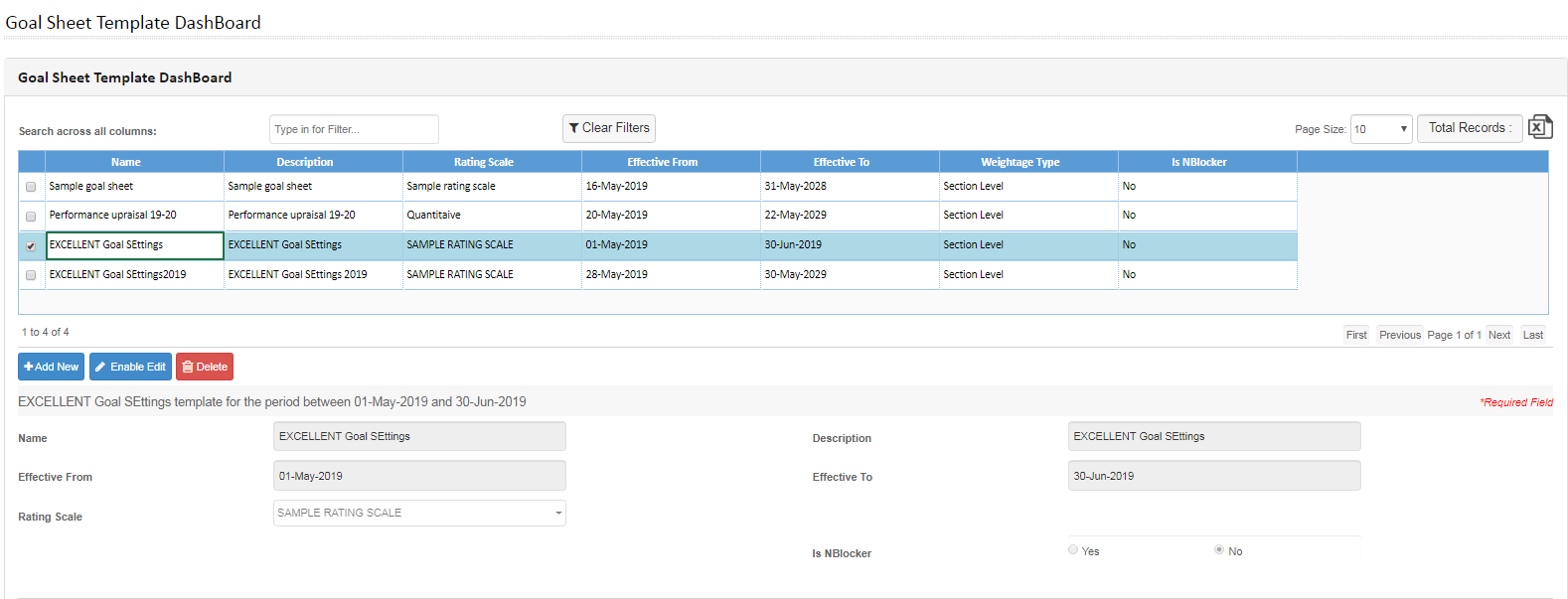Click the red Delete button
This screenshot has width=1568, height=599.
205,367
